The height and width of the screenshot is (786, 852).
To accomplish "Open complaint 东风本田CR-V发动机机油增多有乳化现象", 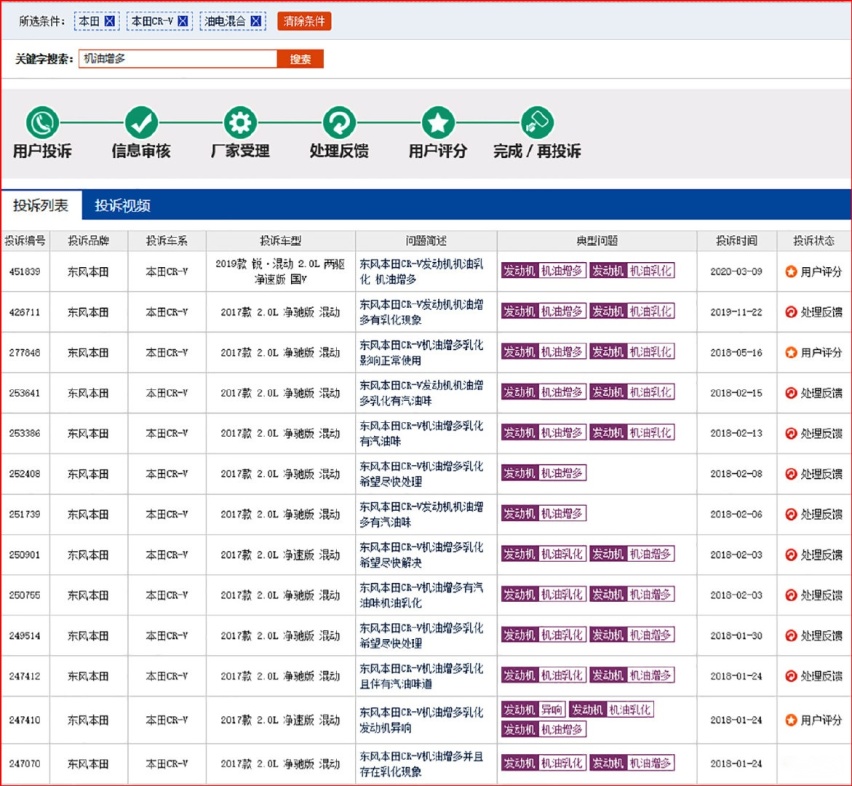I will click(421, 312).
